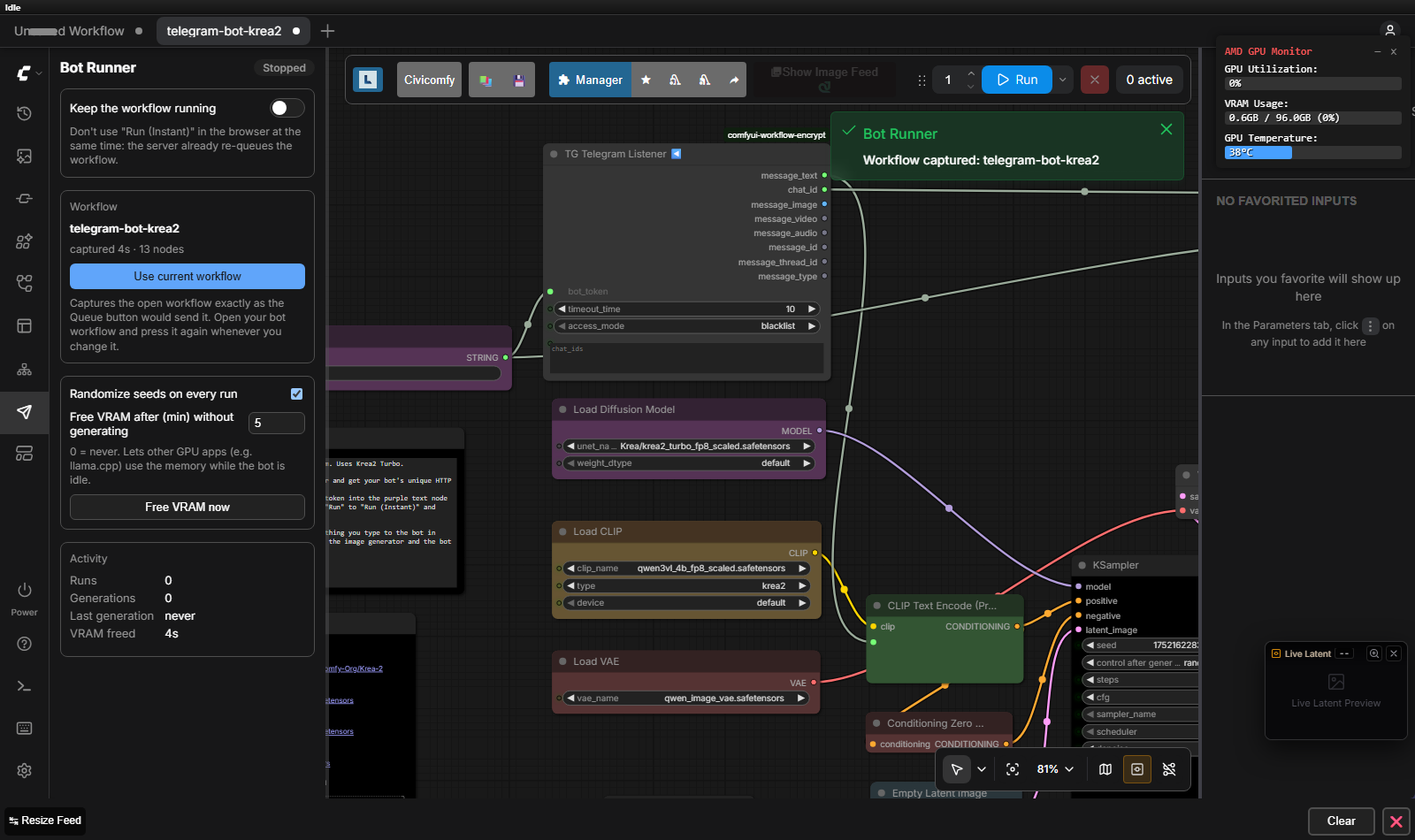
Task: Toggle Keep the workflow running switch
Action: (x=287, y=108)
